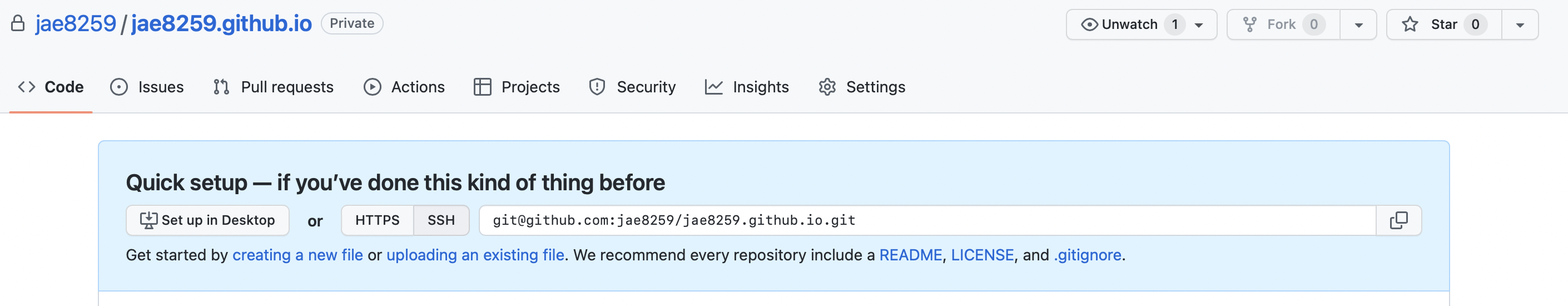Switch to the Pull requests tab

[x=274, y=87]
